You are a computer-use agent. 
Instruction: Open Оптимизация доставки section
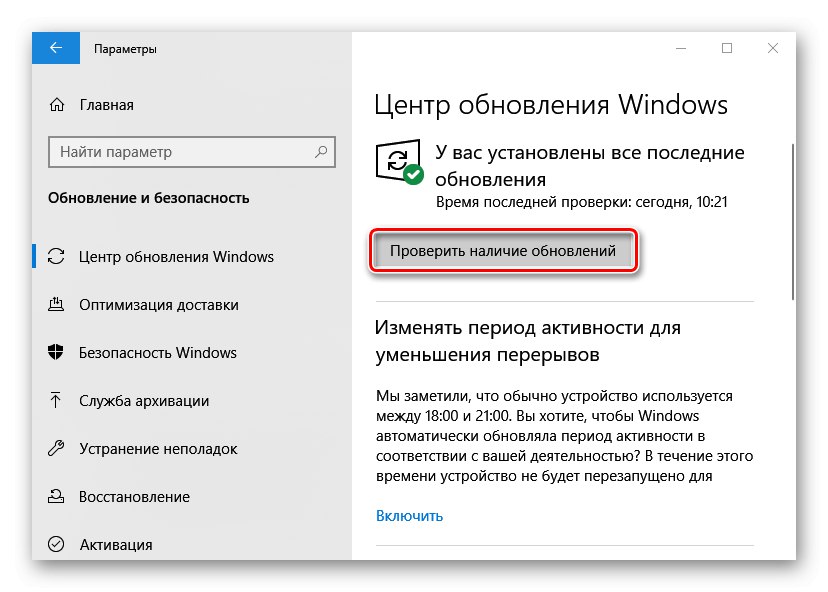tap(159, 305)
